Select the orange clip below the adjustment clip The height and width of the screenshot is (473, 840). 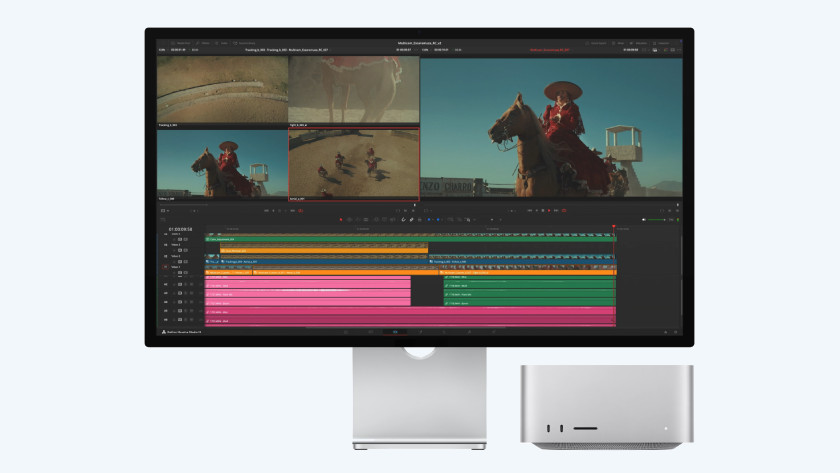point(324,250)
